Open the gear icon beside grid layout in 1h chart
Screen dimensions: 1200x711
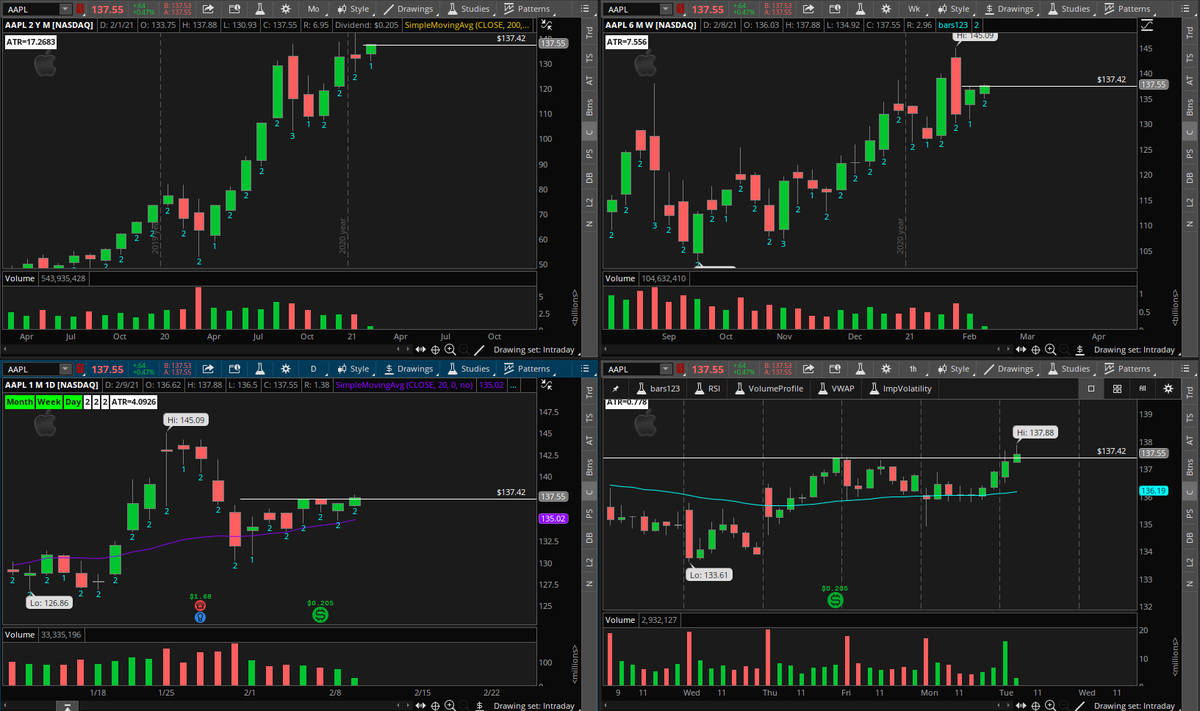pyautogui.click(x=1168, y=389)
